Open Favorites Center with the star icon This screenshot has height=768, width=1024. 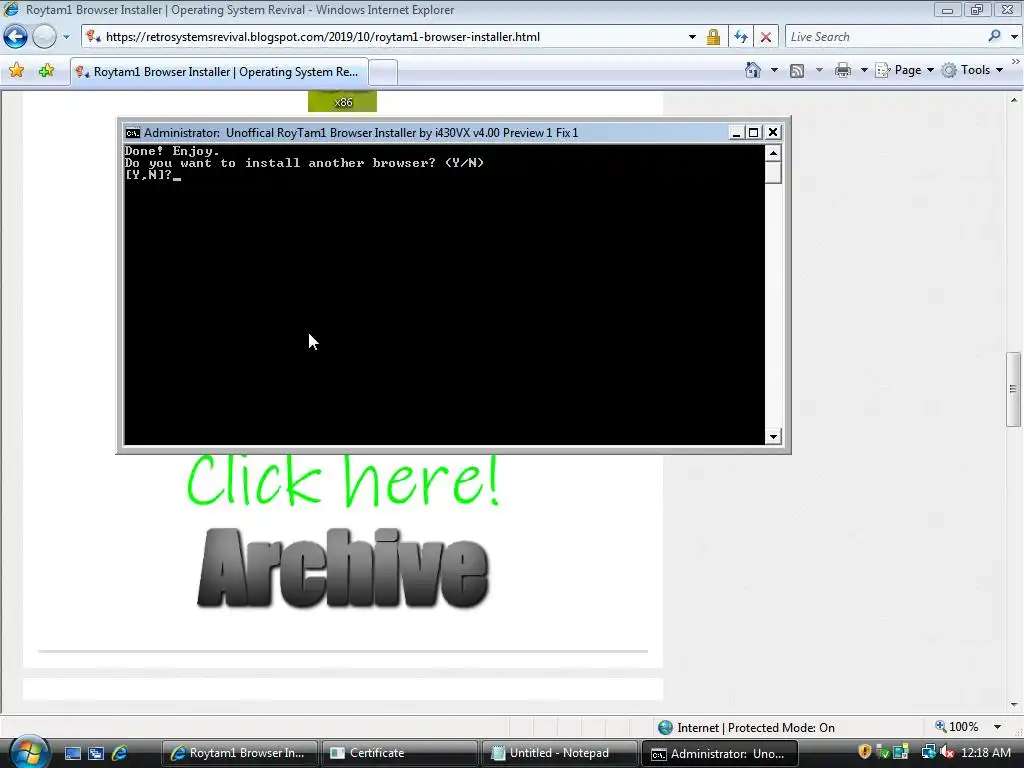click(x=16, y=71)
